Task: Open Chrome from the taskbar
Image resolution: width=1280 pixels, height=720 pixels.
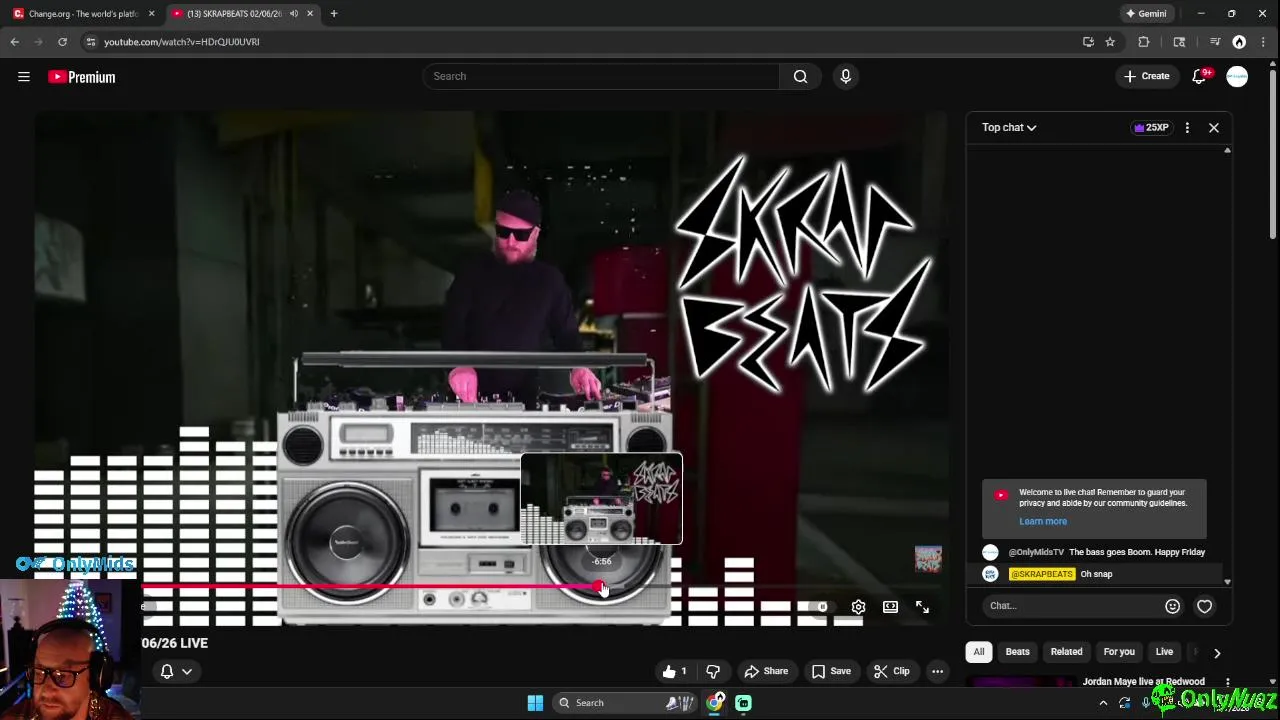Action: pos(714,703)
